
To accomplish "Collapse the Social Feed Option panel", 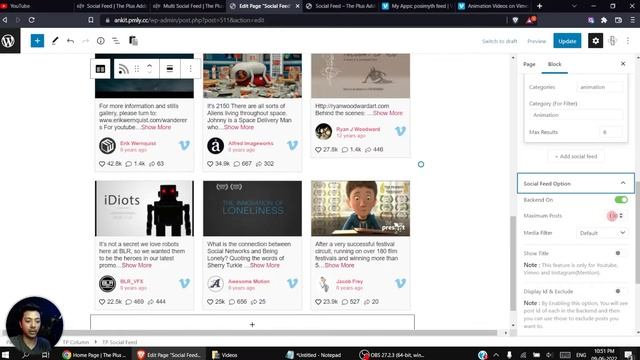I will pos(576,183).
